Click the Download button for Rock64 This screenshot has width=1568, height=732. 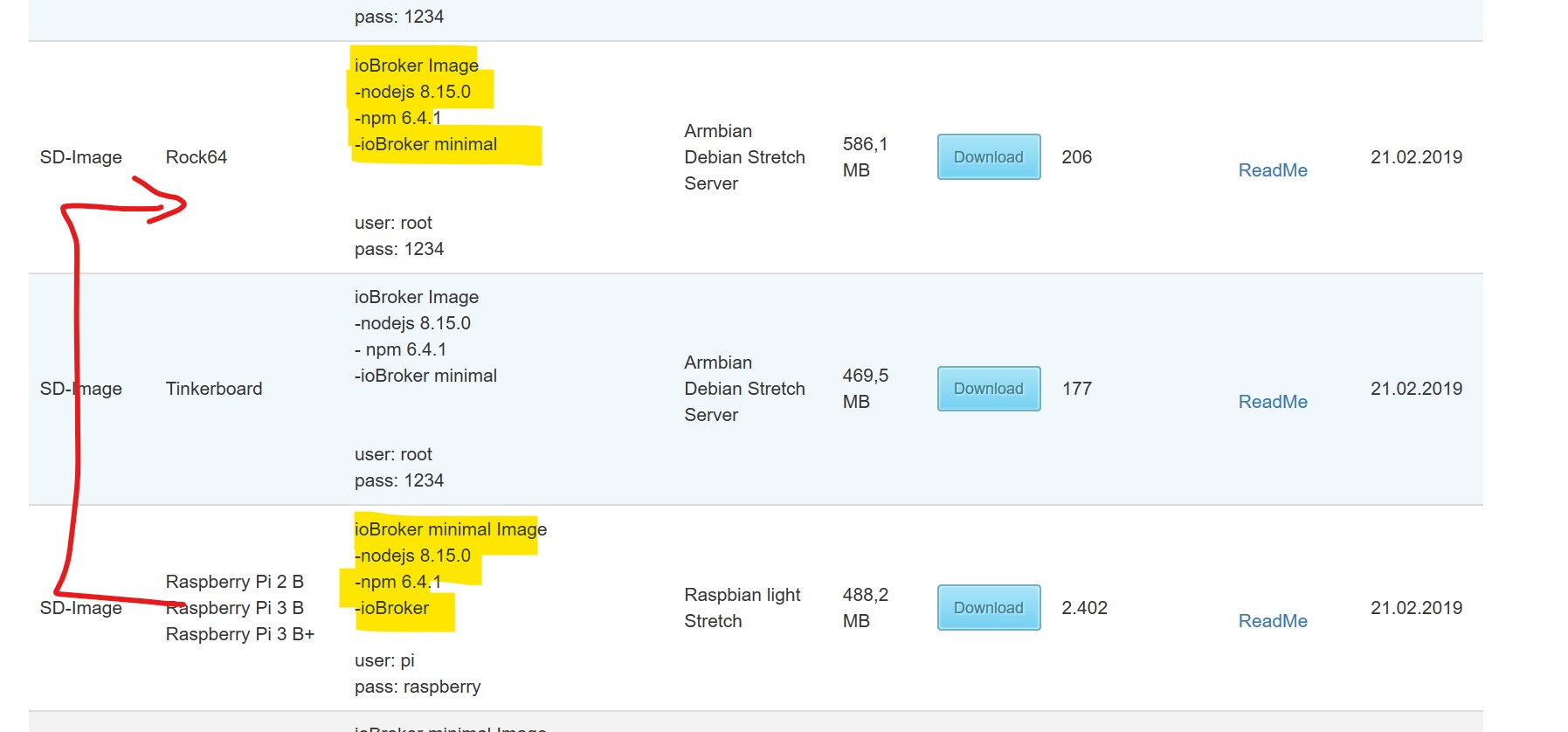point(988,157)
